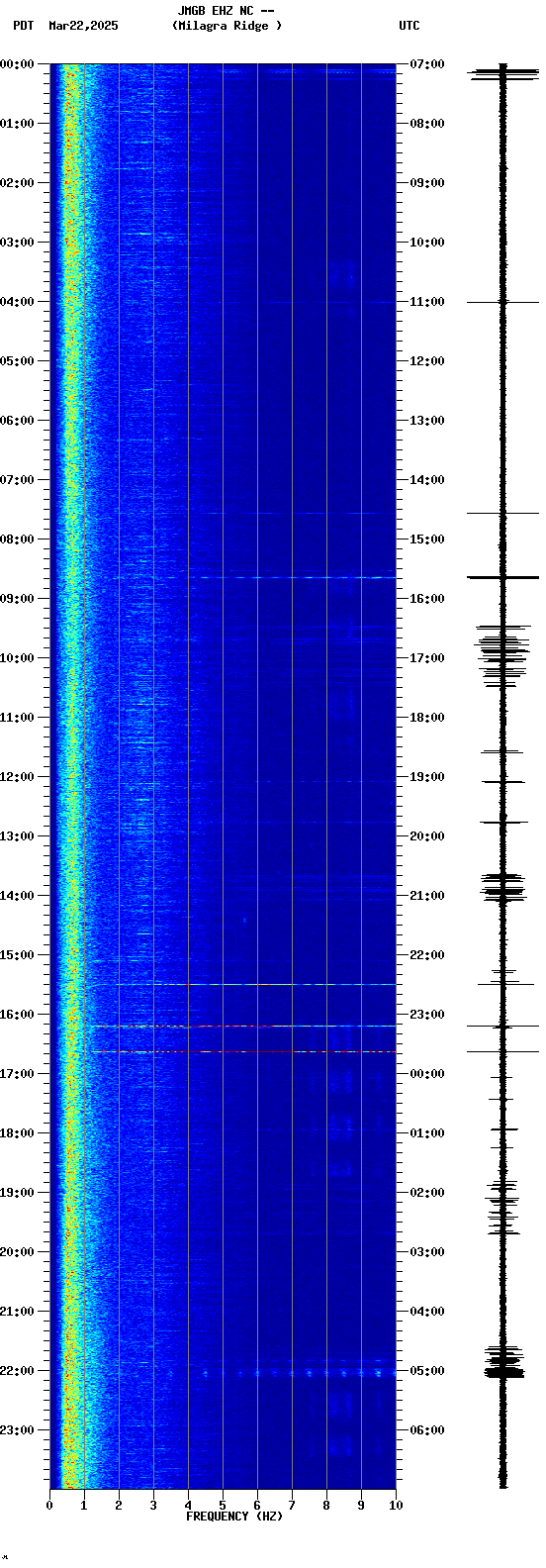Click the '(Milagra Ridge )' location label
The height and width of the screenshot is (1568, 546).
coord(227,26)
